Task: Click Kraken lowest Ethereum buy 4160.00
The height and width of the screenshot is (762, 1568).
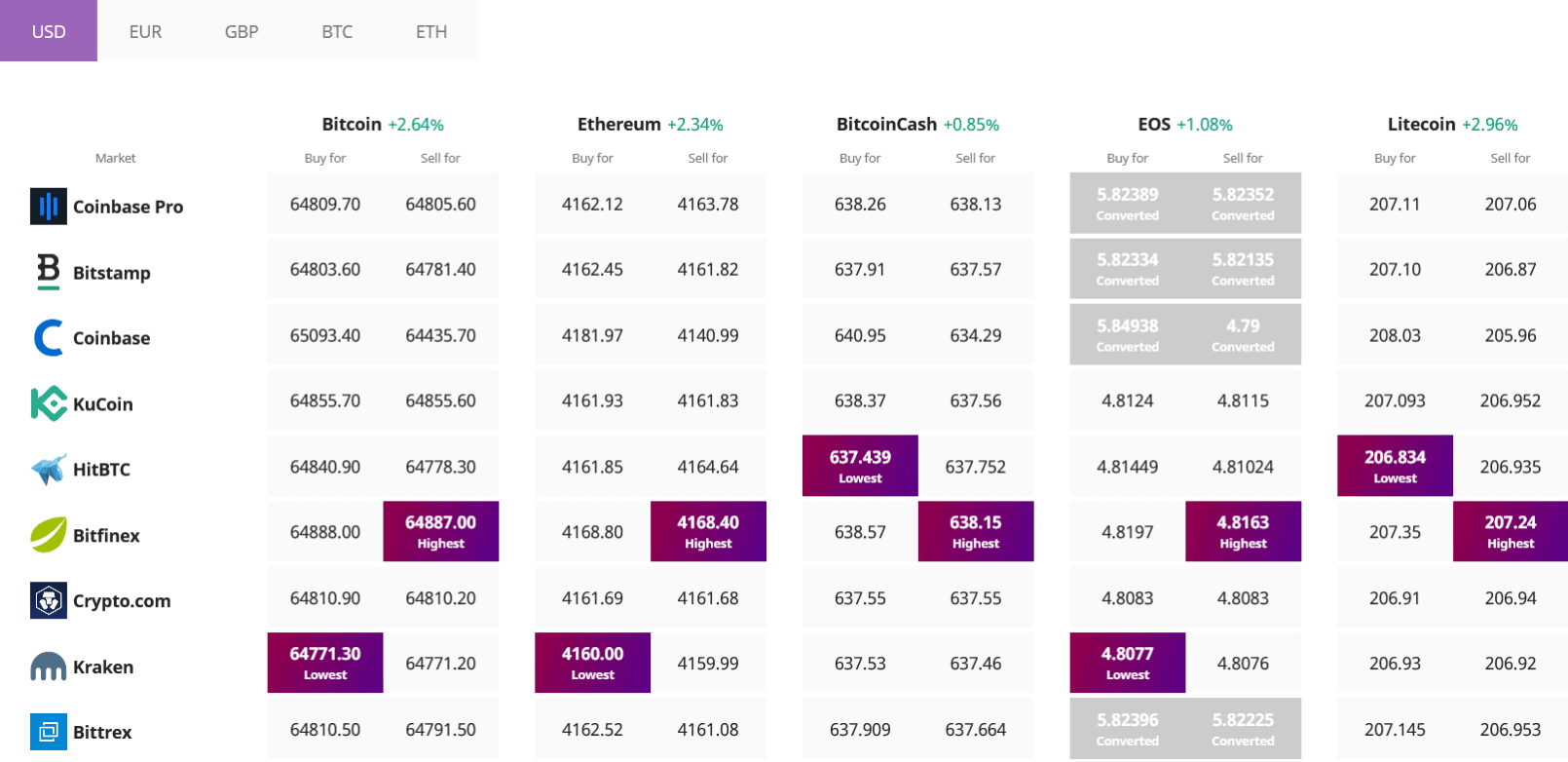Action: click(x=592, y=663)
